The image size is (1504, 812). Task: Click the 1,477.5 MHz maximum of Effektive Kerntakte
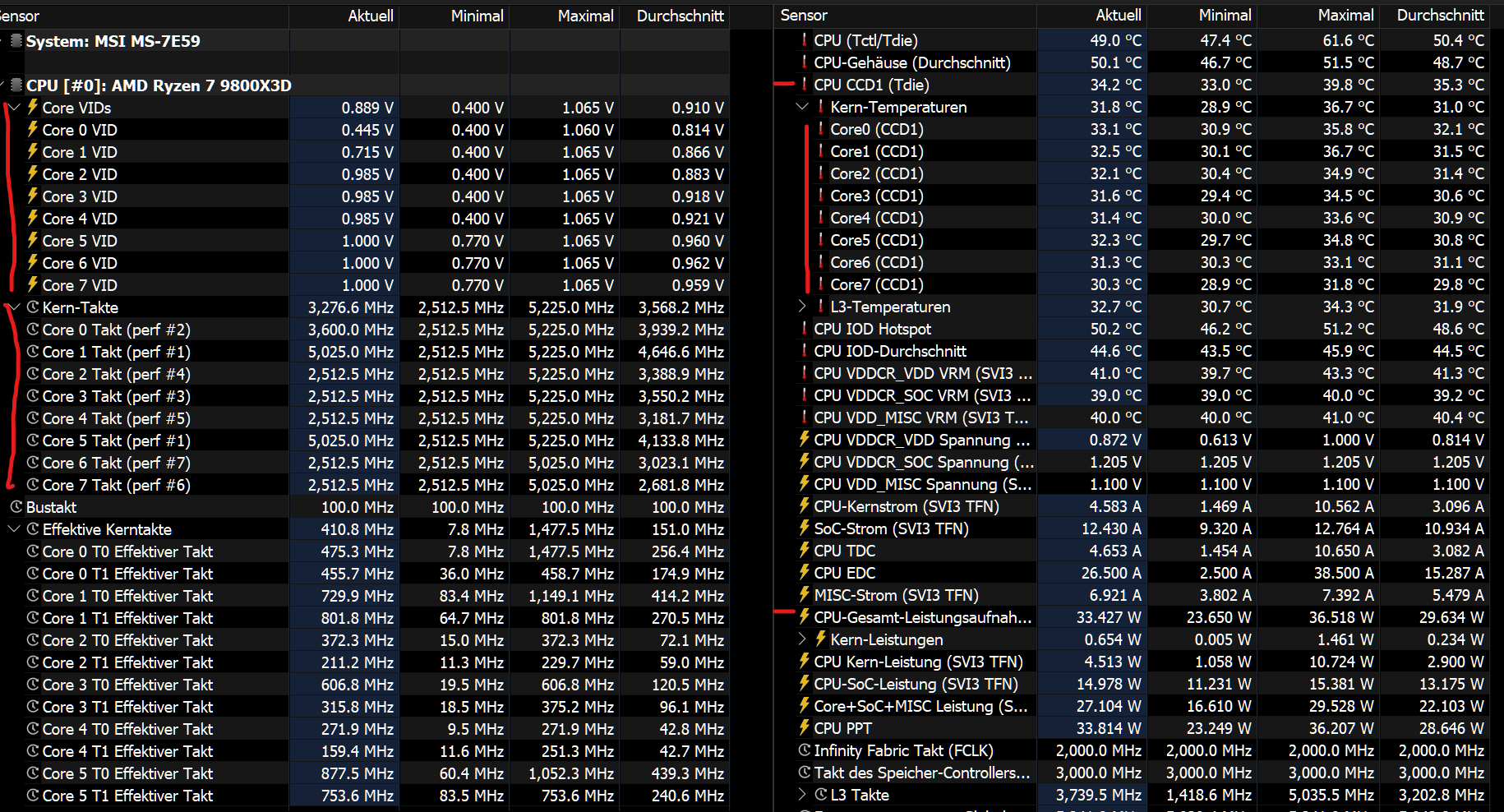(x=571, y=529)
